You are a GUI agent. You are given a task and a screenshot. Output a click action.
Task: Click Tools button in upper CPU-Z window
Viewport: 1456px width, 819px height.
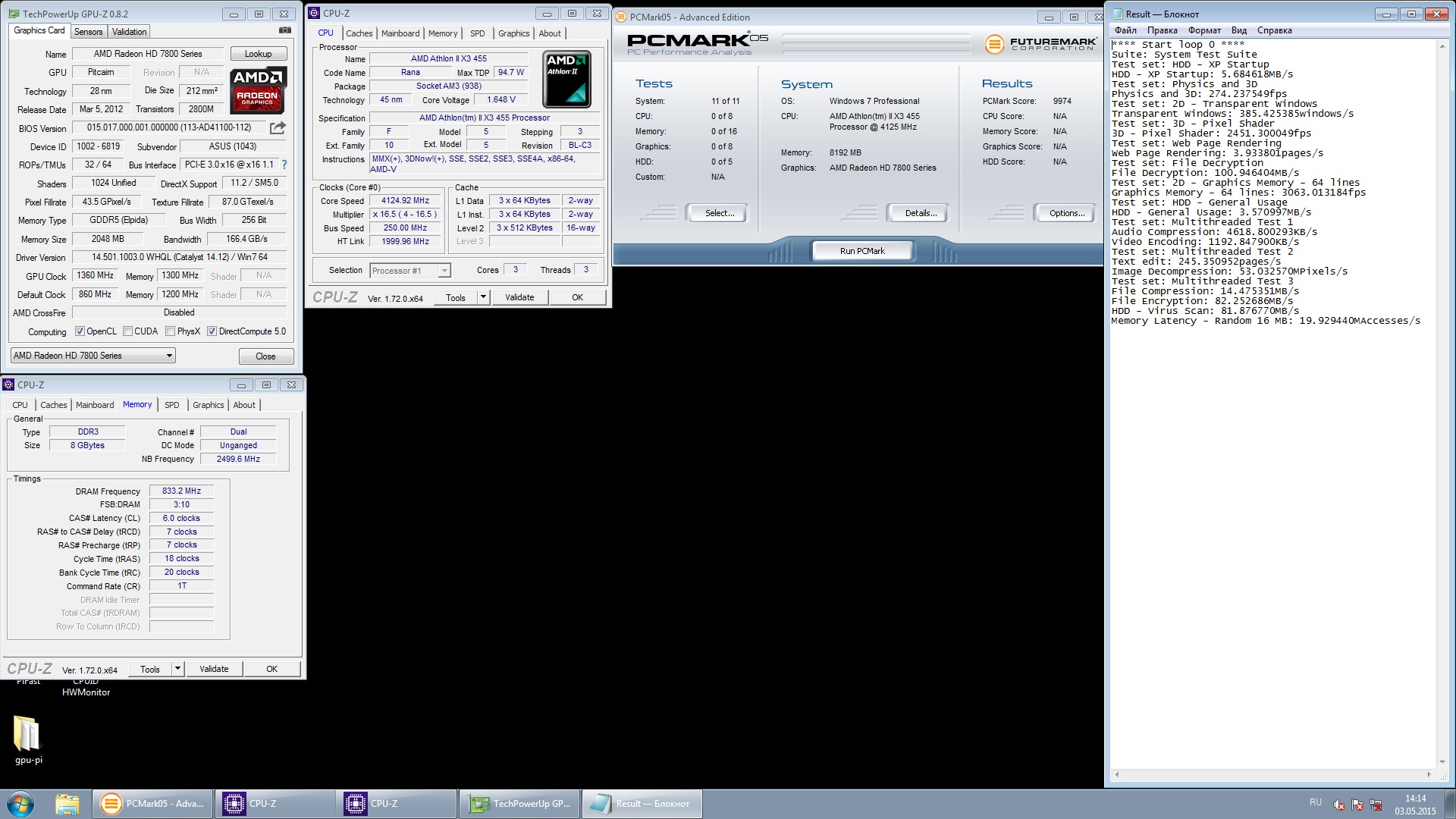tap(456, 297)
